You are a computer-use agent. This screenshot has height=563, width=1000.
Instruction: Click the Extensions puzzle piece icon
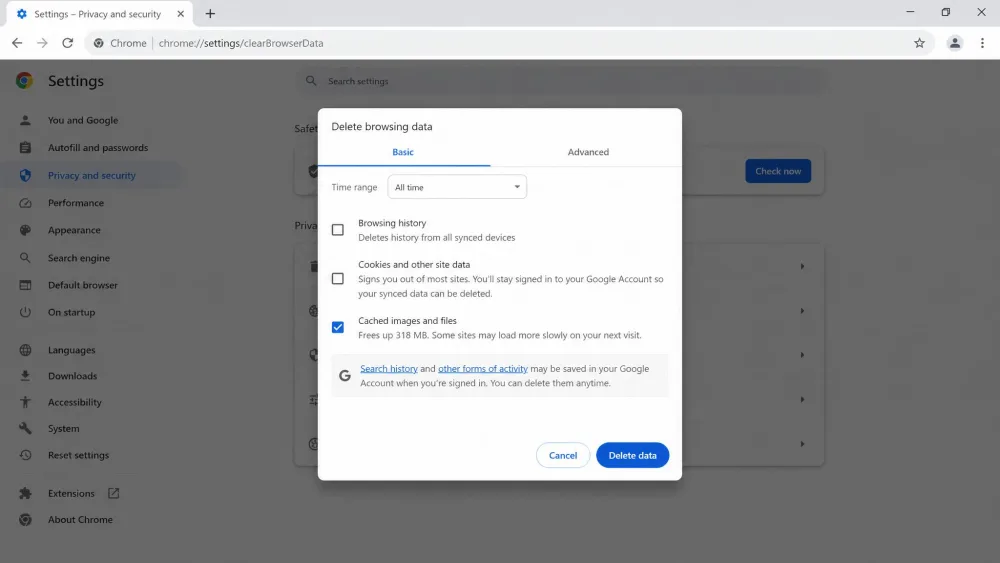point(25,494)
